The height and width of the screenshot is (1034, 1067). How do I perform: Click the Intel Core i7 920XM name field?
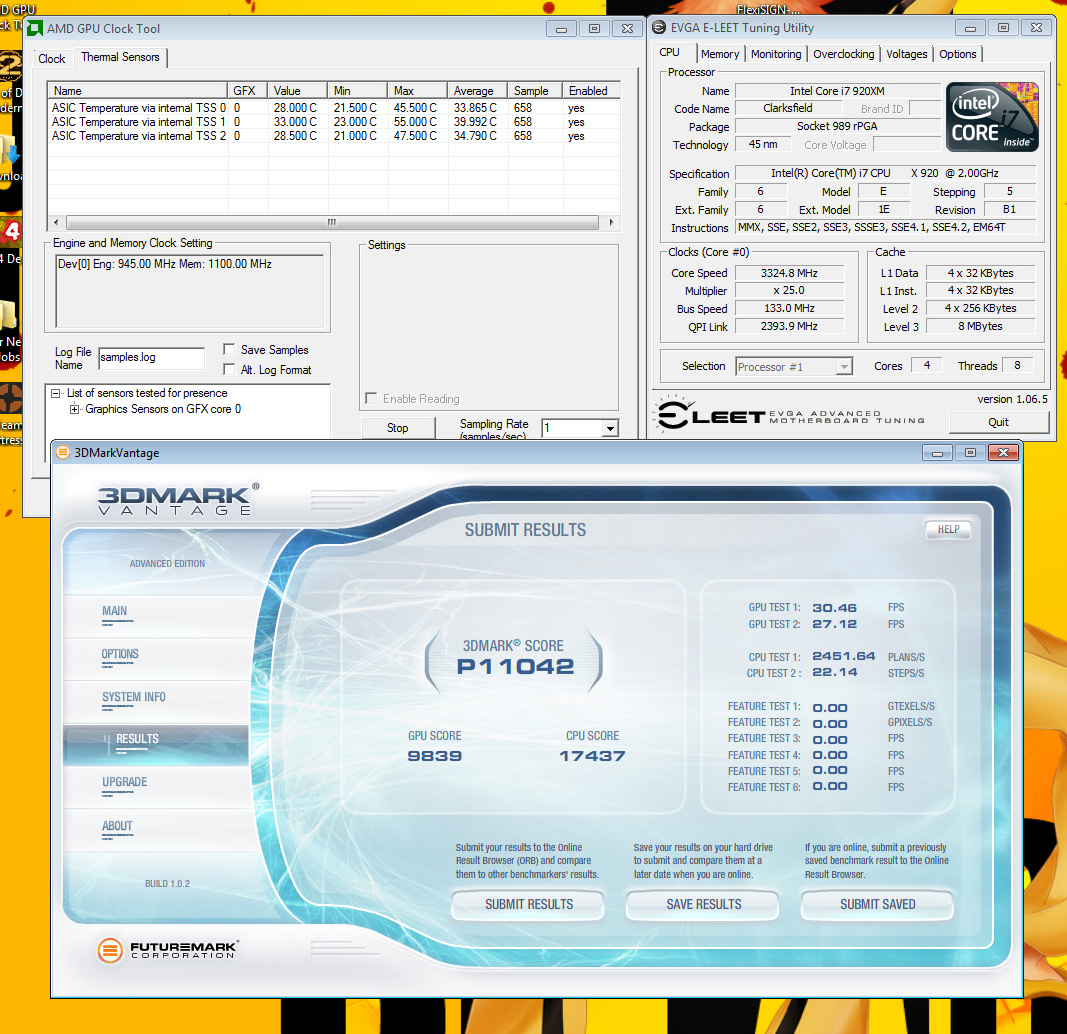[x=837, y=91]
